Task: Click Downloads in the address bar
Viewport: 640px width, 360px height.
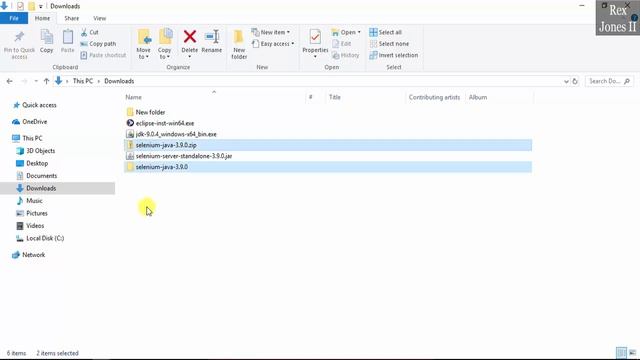Action: [119, 81]
